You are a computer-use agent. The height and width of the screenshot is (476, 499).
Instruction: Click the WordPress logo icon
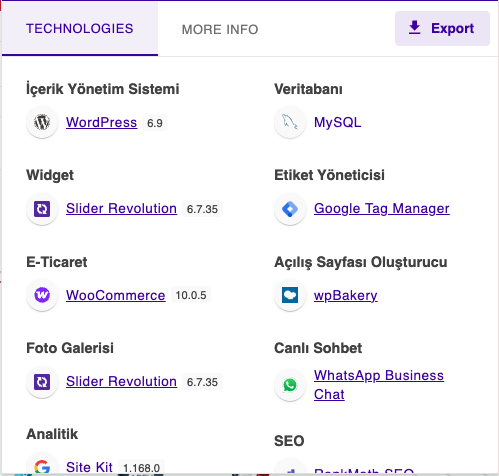(42, 122)
